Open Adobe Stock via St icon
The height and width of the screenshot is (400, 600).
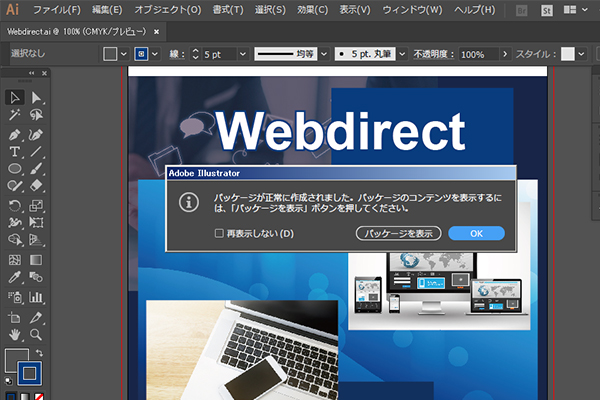click(x=546, y=10)
